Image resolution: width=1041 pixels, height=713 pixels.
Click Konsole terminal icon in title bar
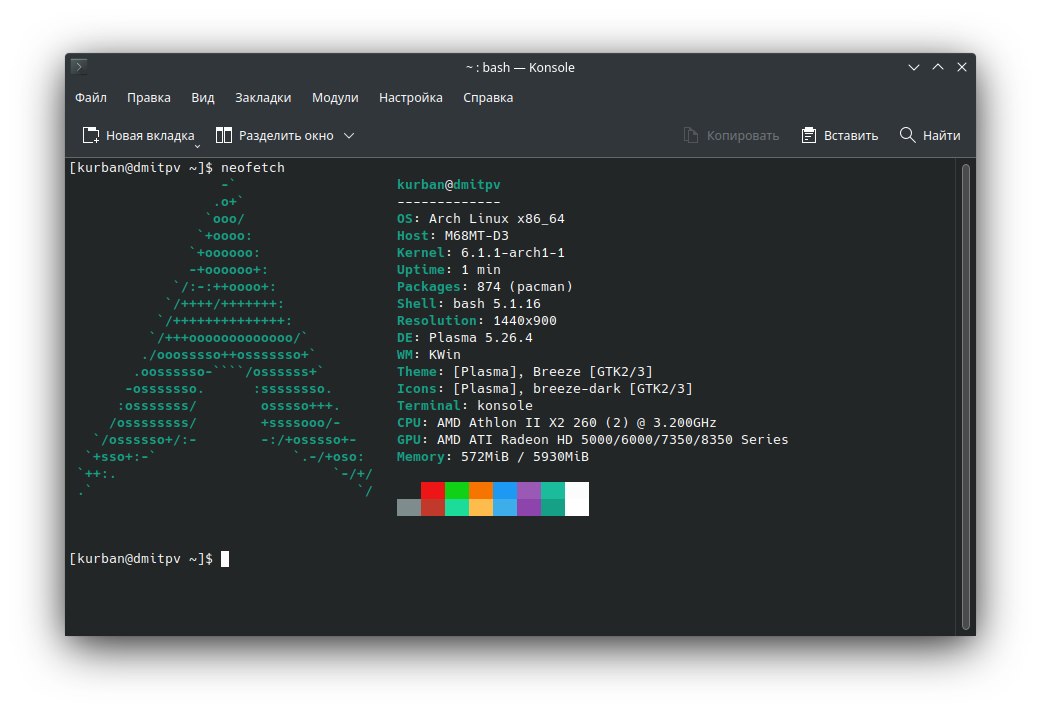pyautogui.click(x=79, y=66)
